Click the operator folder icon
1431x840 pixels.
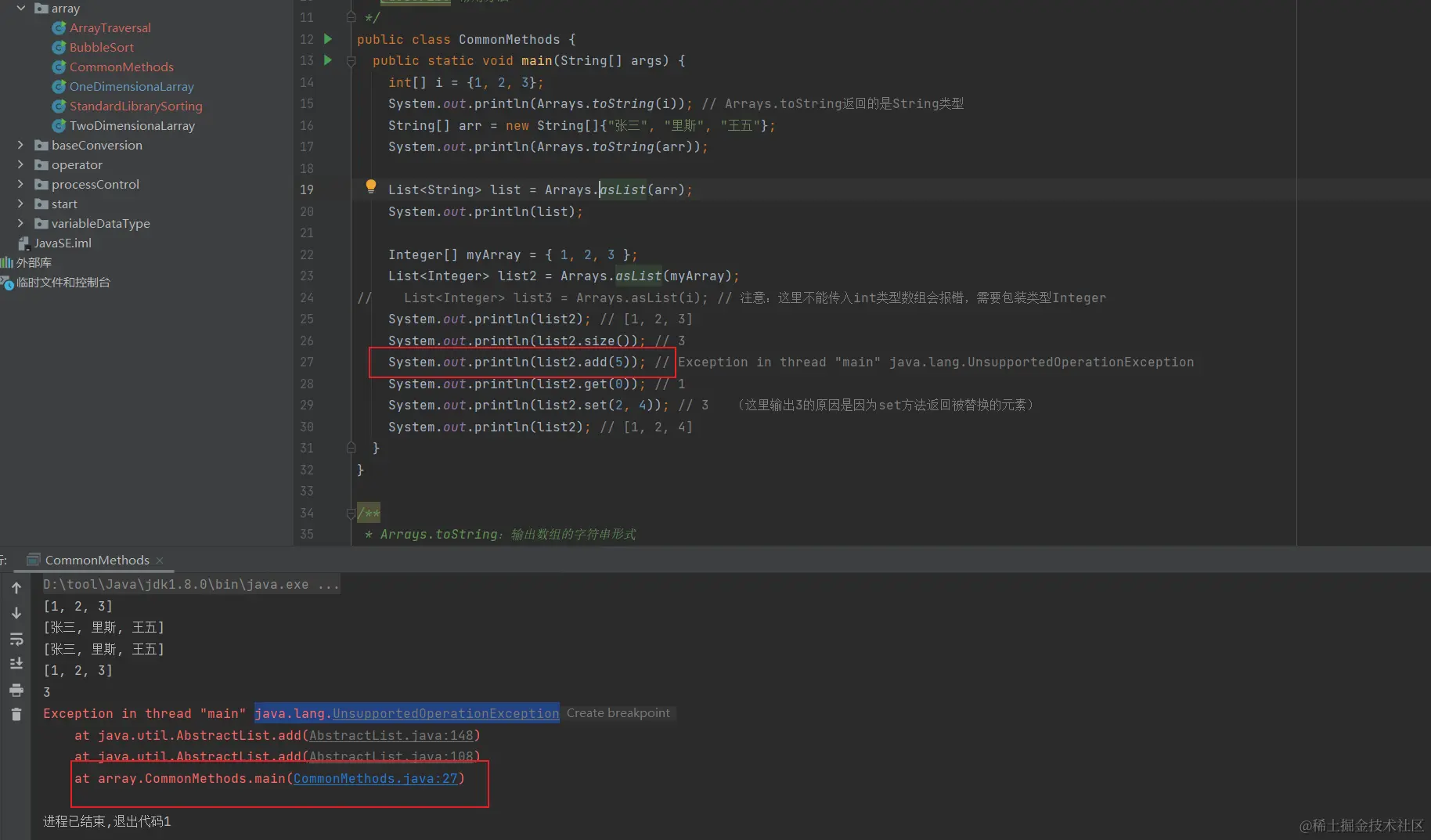click(x=41, y=165)
